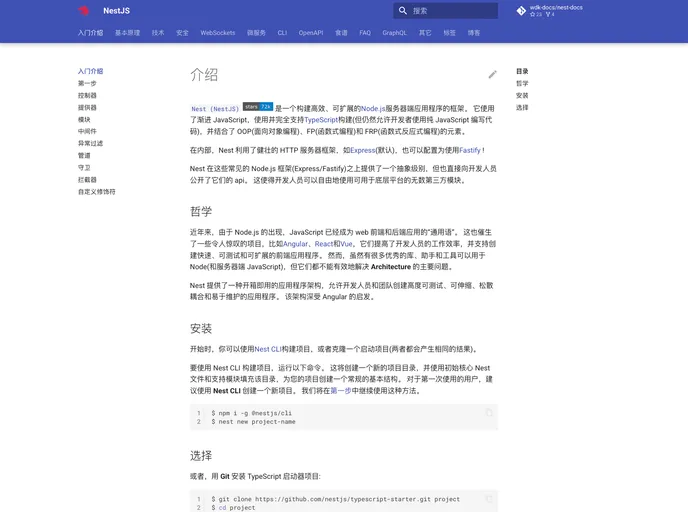Open the Express link
The width and height of the screenshot is (688, 512).
tap(363, 150)
